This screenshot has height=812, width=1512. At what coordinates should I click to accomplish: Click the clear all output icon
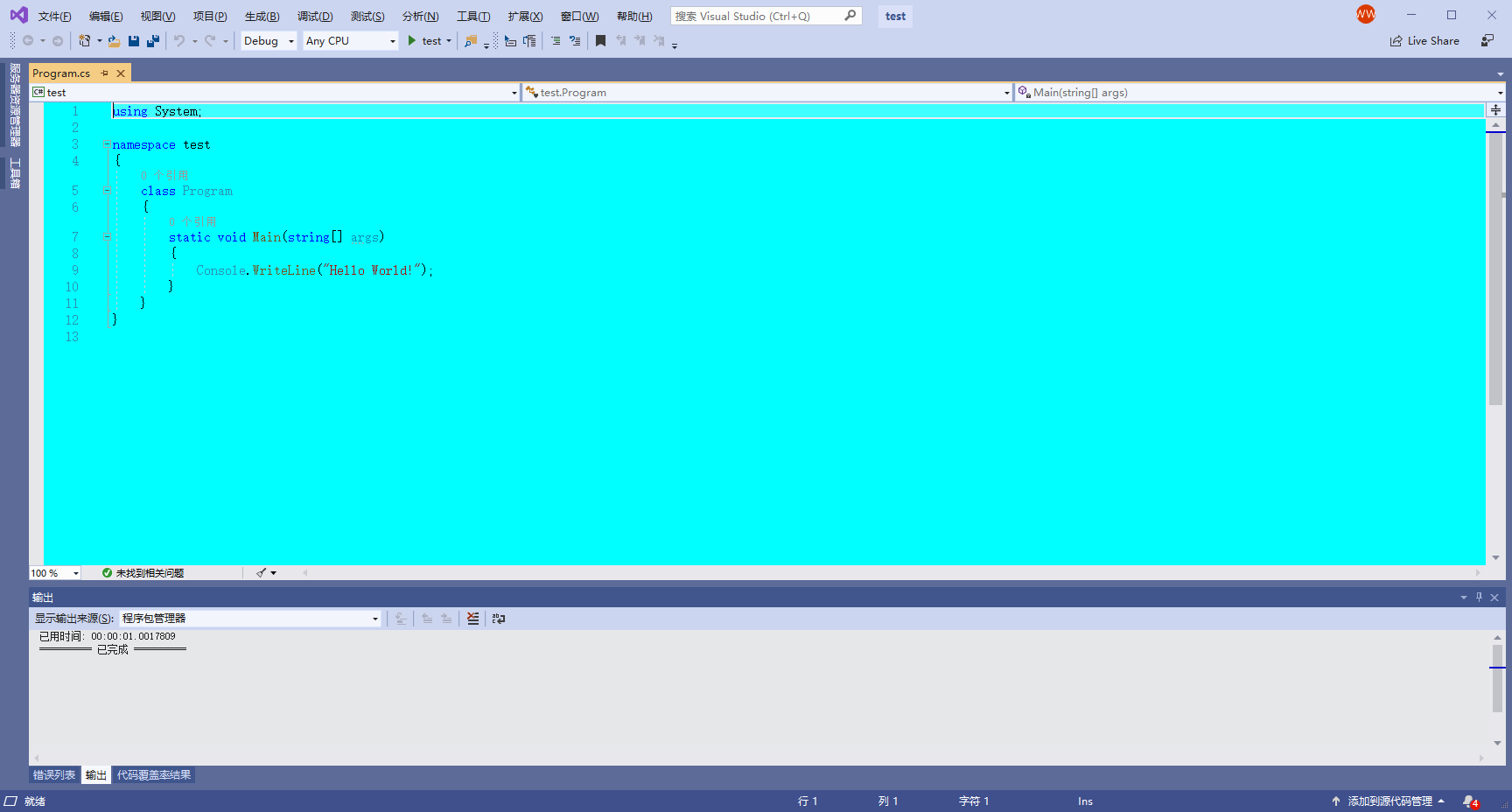click(472, 619)
